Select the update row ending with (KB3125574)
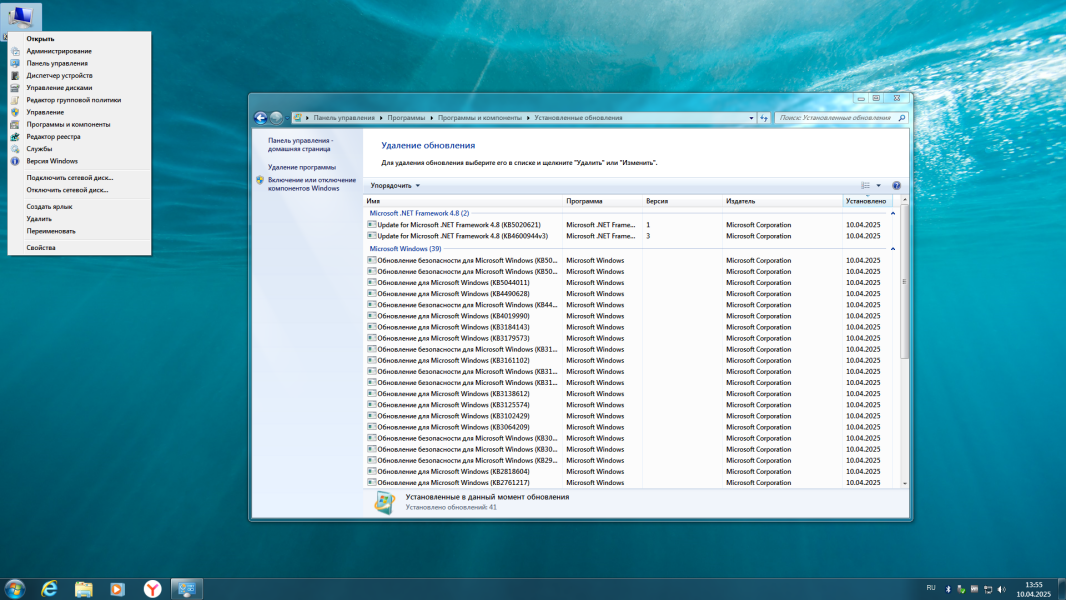 click(629, 405)
